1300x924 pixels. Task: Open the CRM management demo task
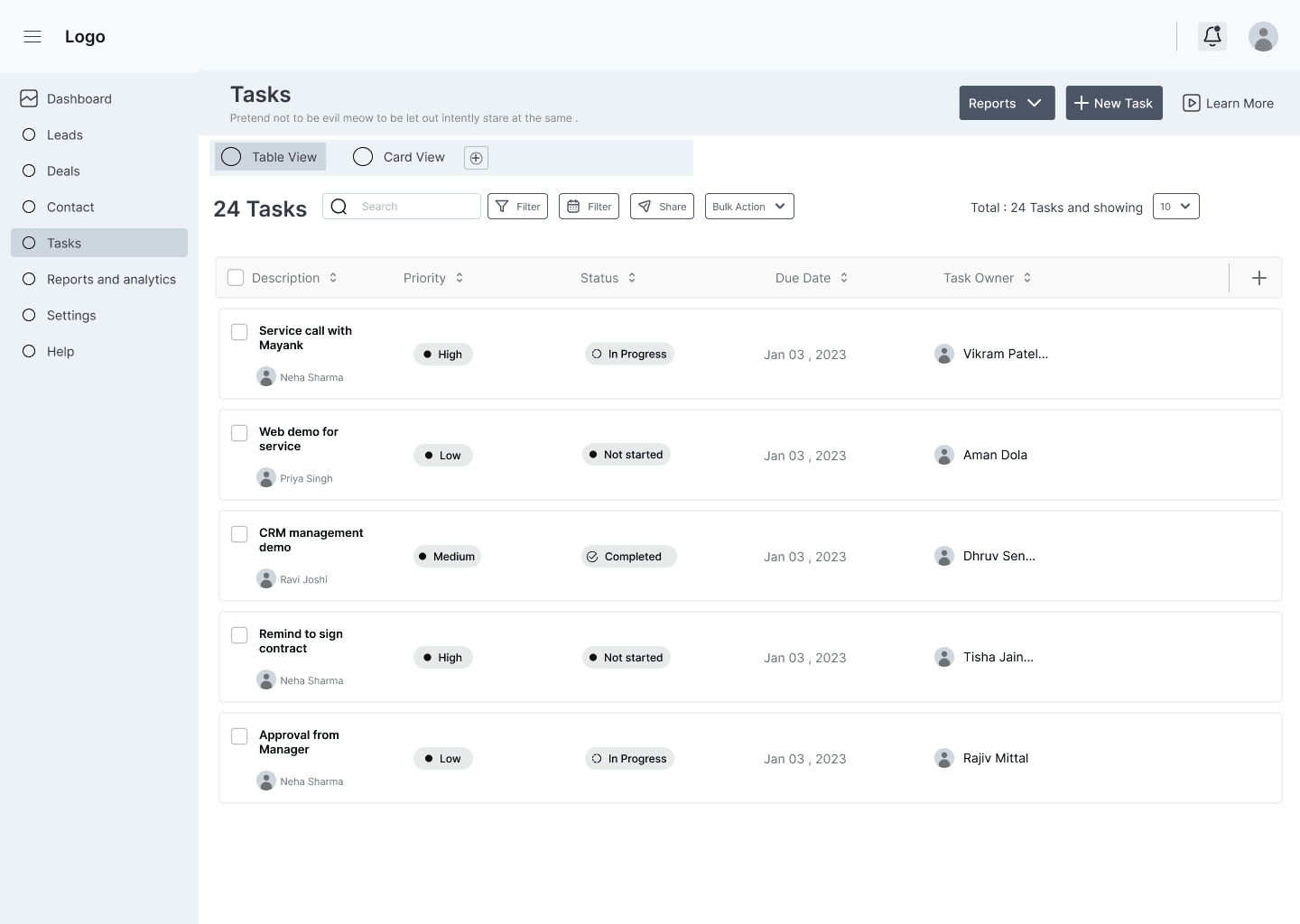click(311, 540)
